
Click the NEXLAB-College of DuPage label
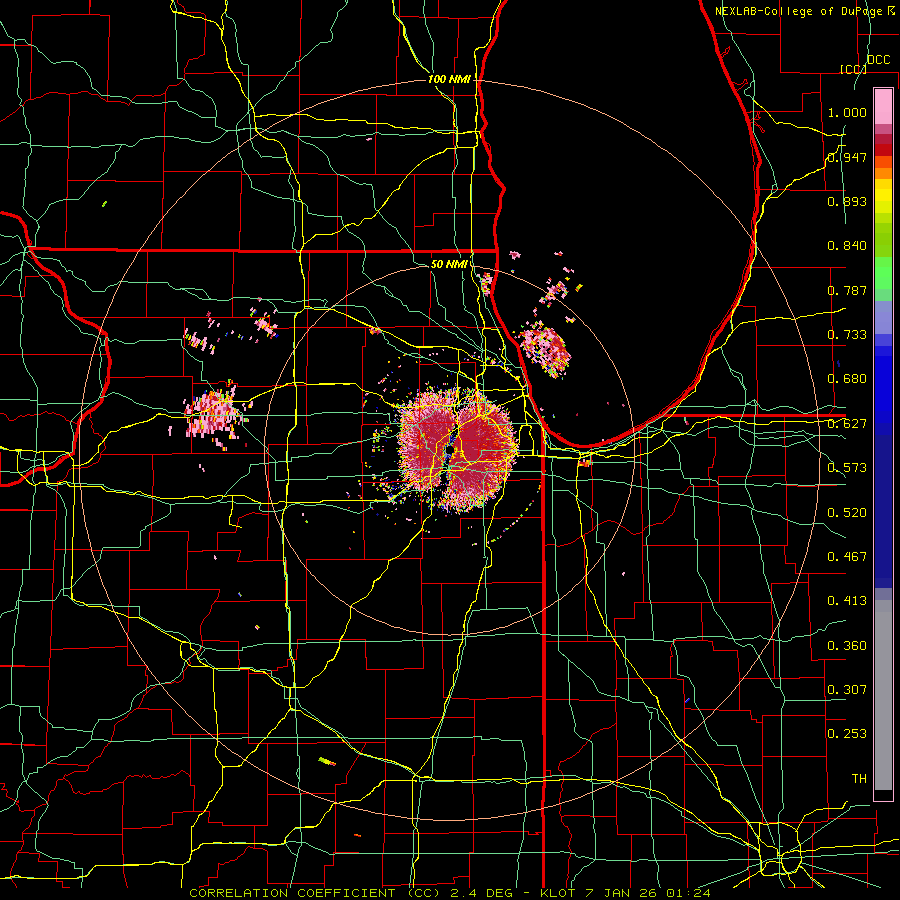point(798,11)
